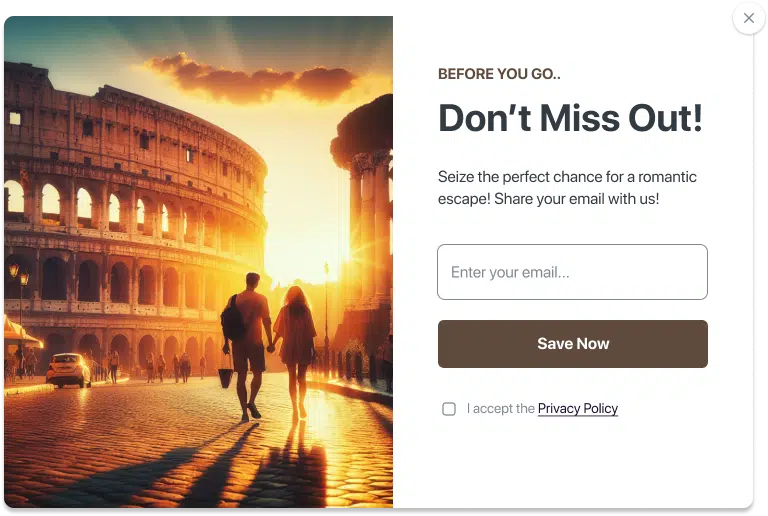Tick the Privacy Policy acceptance checkbox
This screenshot has width=768, height=516.
pyautogui.click(x=449, y=409)
